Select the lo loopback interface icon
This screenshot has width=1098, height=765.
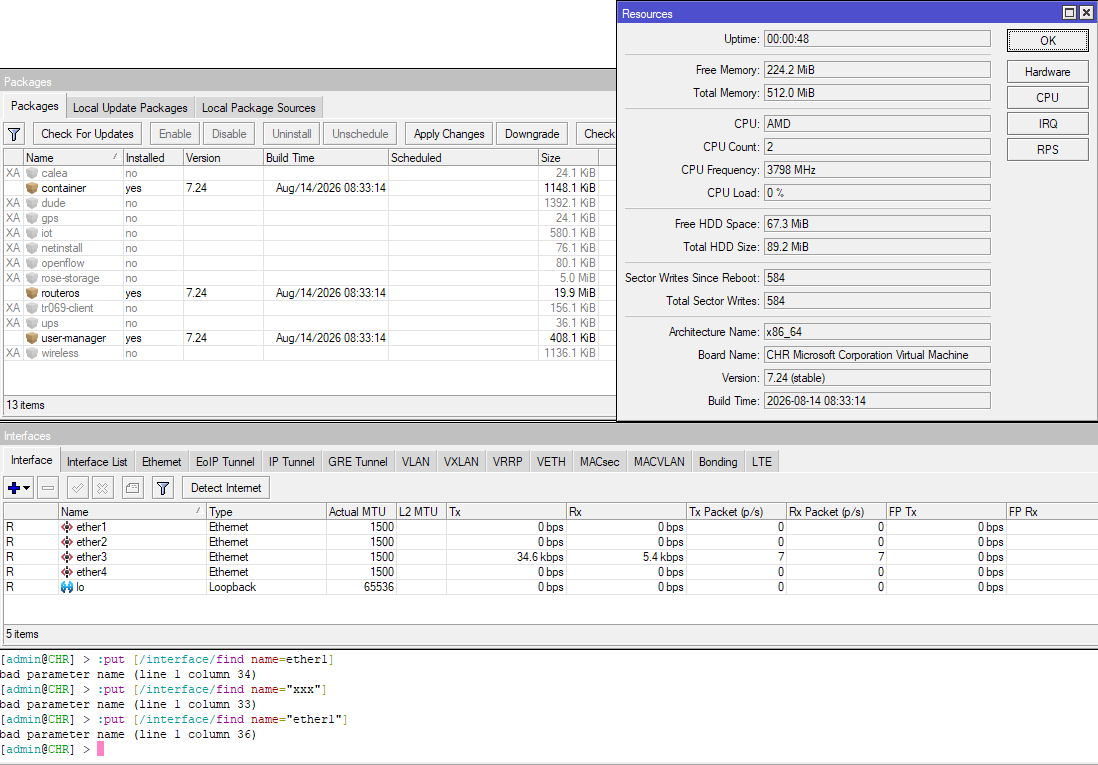pyautogui.click(x=67, y=587)
